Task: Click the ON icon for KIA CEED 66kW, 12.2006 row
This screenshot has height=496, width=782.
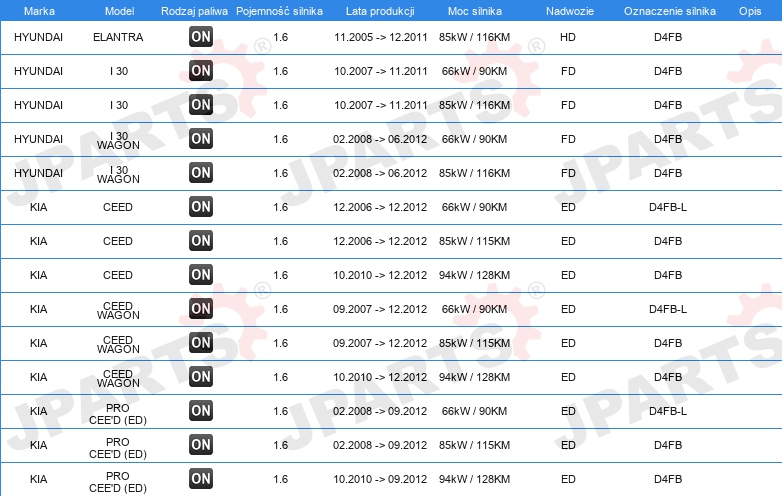Action: click(201, 206)
